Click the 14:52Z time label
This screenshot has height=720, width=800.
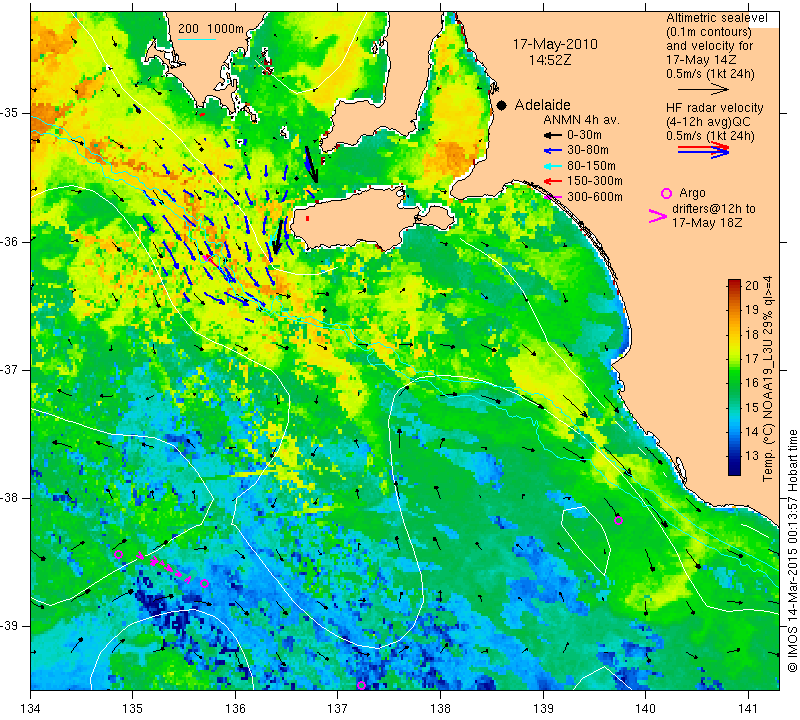[549, 60]
